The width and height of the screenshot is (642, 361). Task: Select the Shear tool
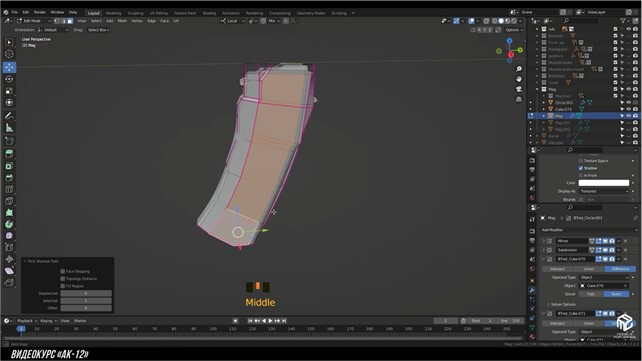tap(9, 271)
